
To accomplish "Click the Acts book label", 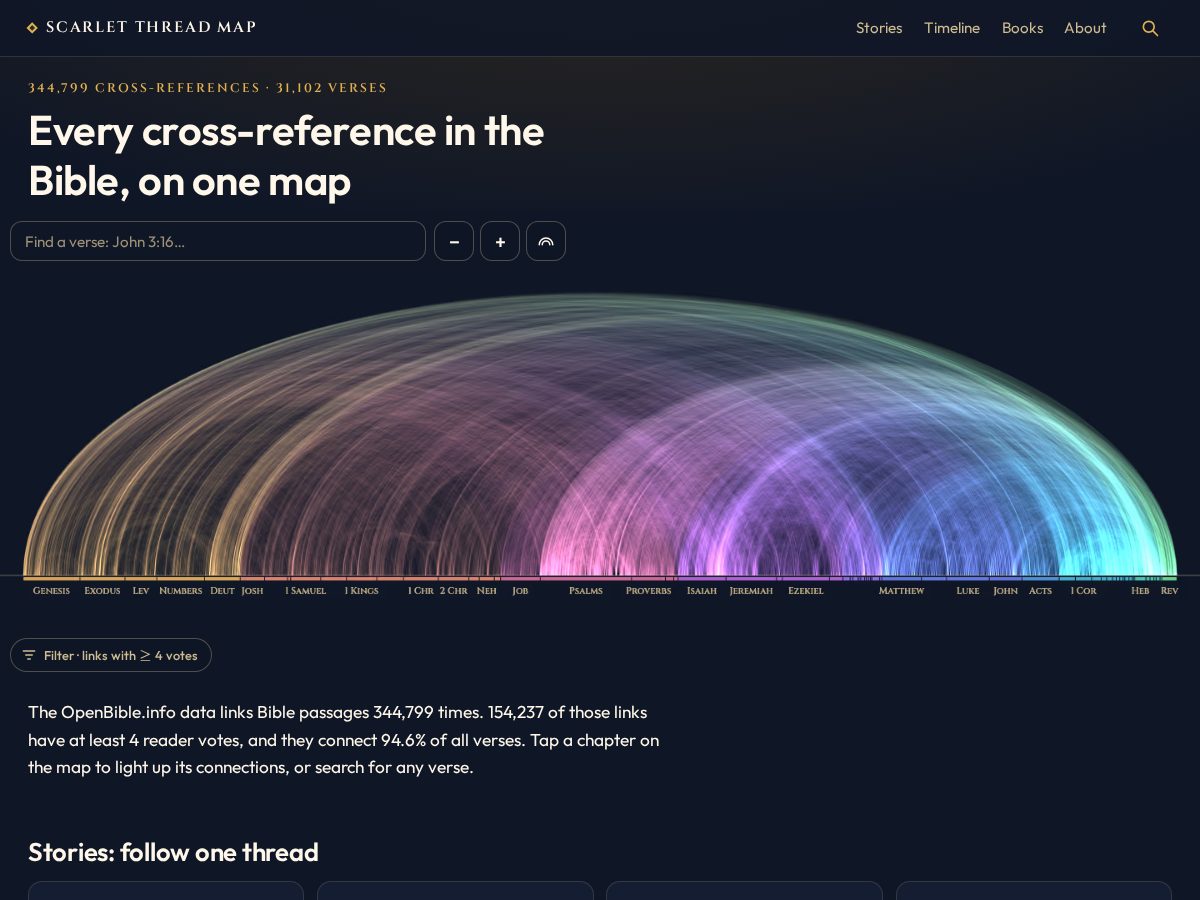I will (1040, 591).
